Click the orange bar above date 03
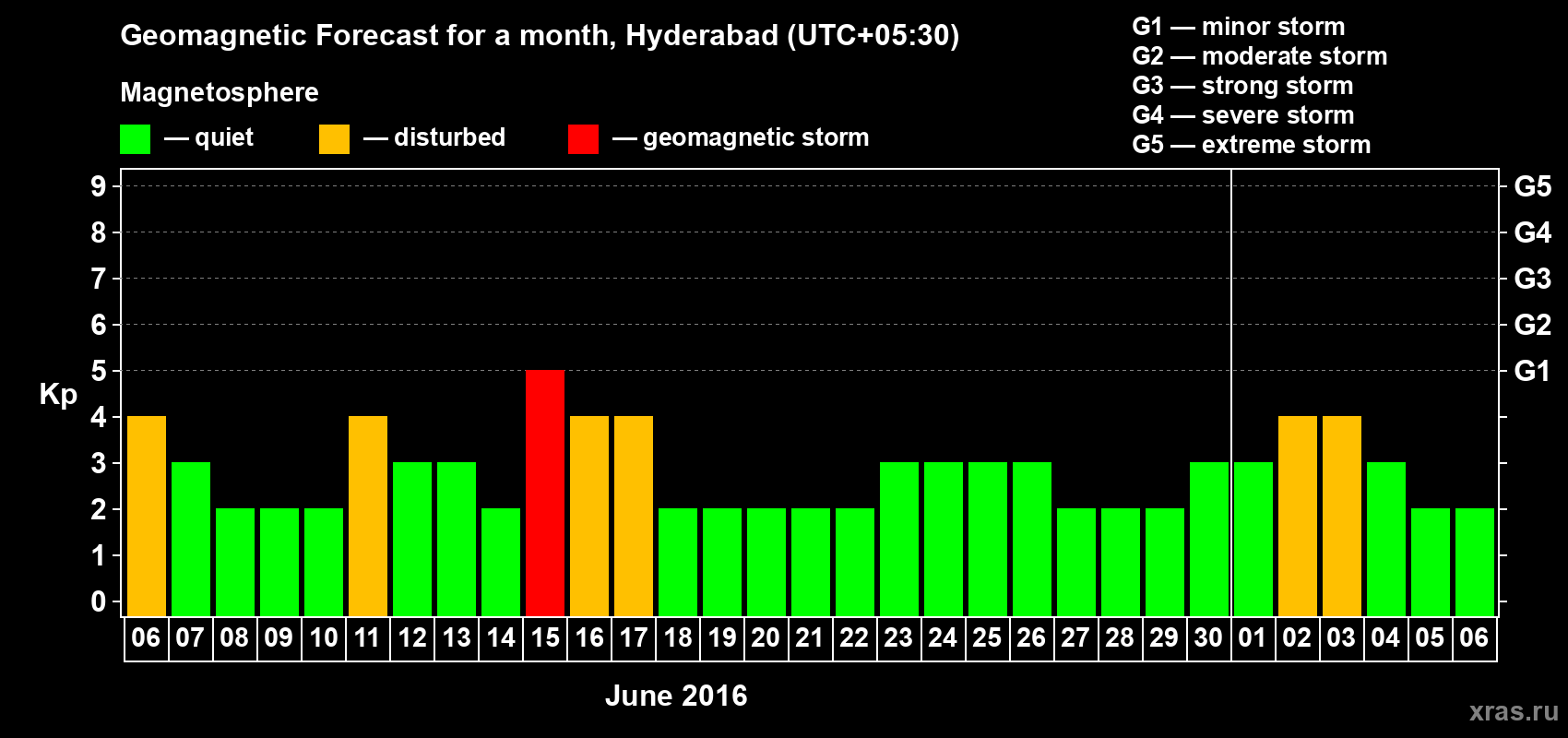The image size is (1568, 738). click(1342, 516)
